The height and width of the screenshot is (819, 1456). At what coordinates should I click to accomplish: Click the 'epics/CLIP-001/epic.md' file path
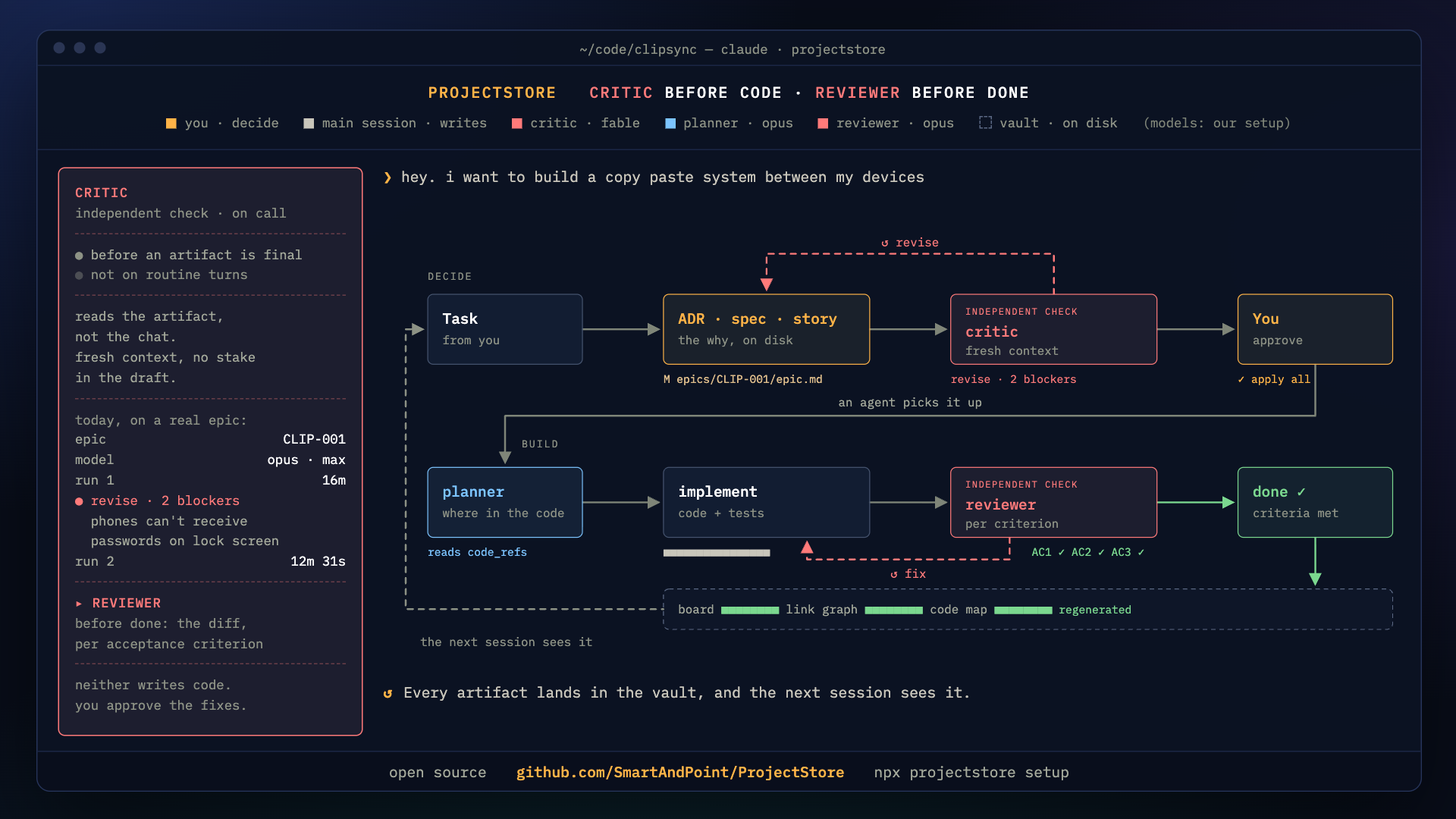[749, 380]
